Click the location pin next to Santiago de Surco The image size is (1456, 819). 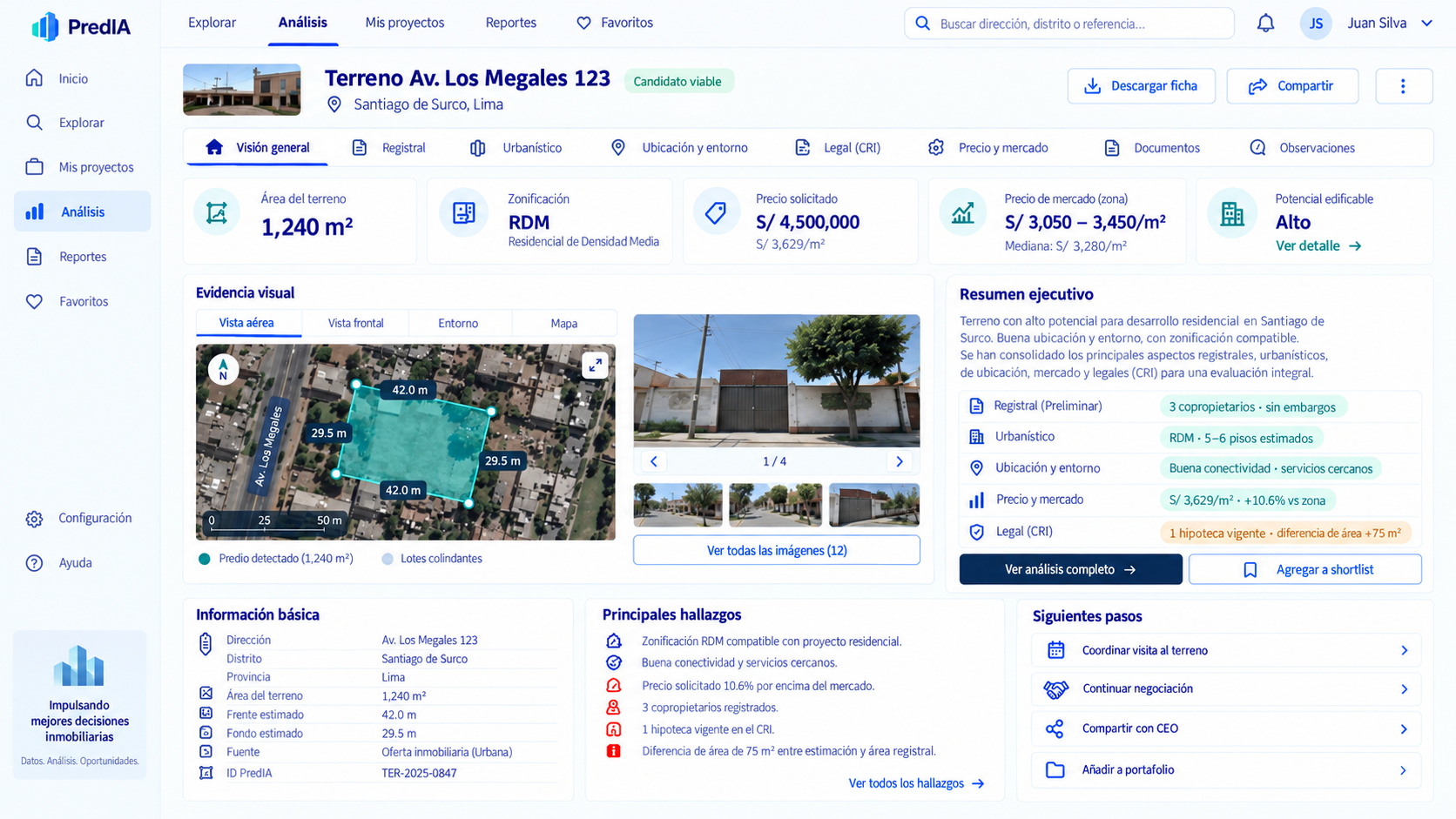point(334,104)
